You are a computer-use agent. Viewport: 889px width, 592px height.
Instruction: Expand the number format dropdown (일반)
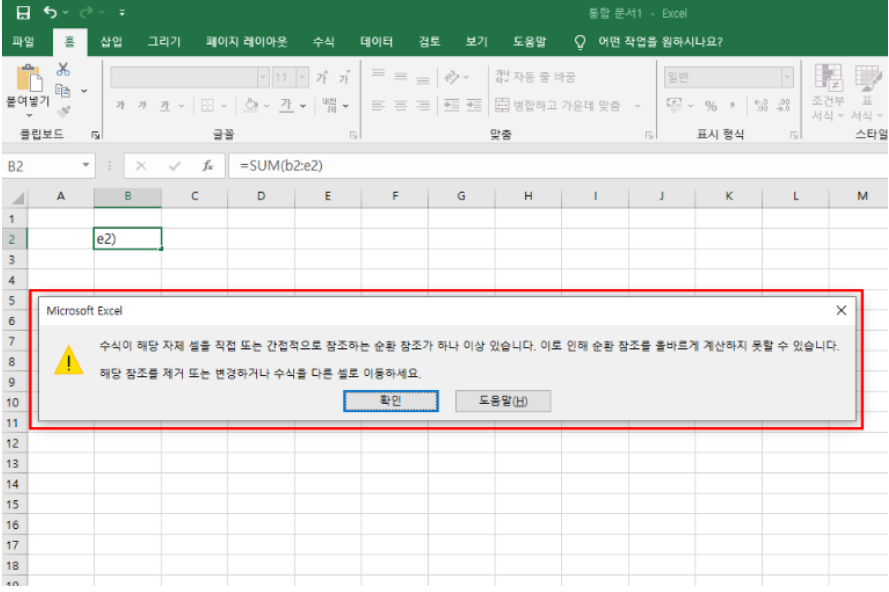[788, 77]
